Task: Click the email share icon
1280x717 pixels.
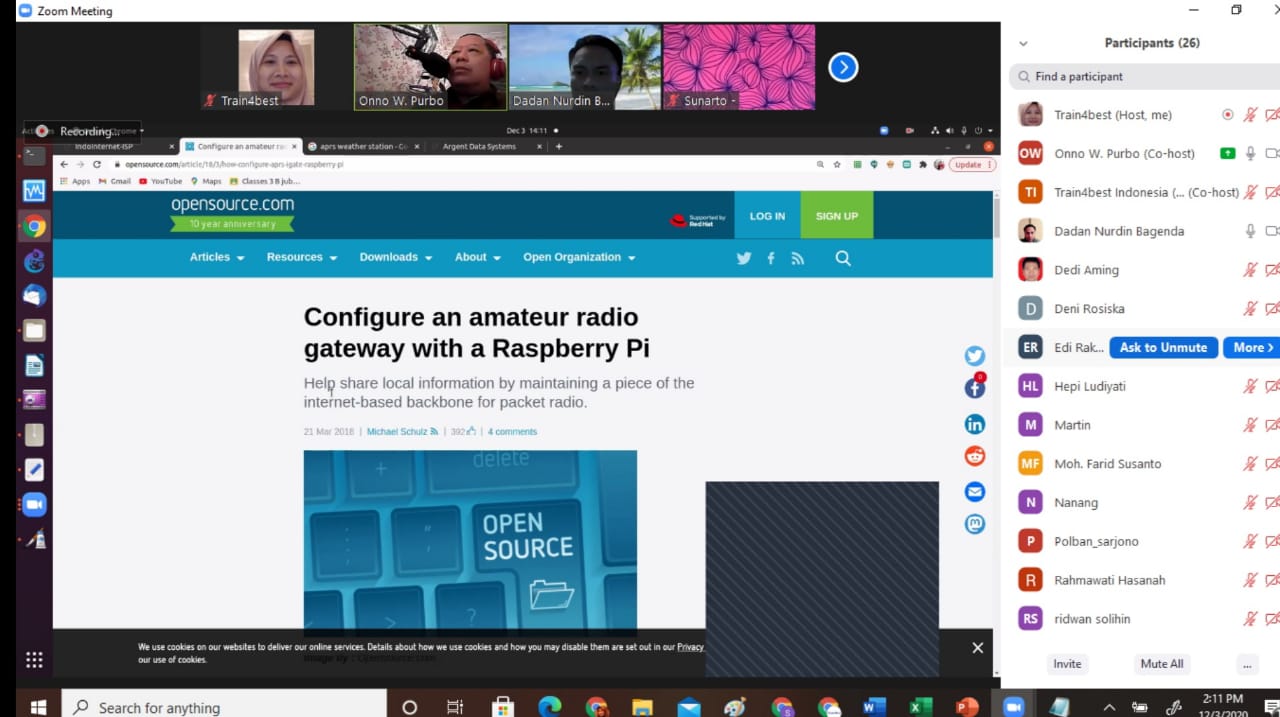Action: click(975, 491)
